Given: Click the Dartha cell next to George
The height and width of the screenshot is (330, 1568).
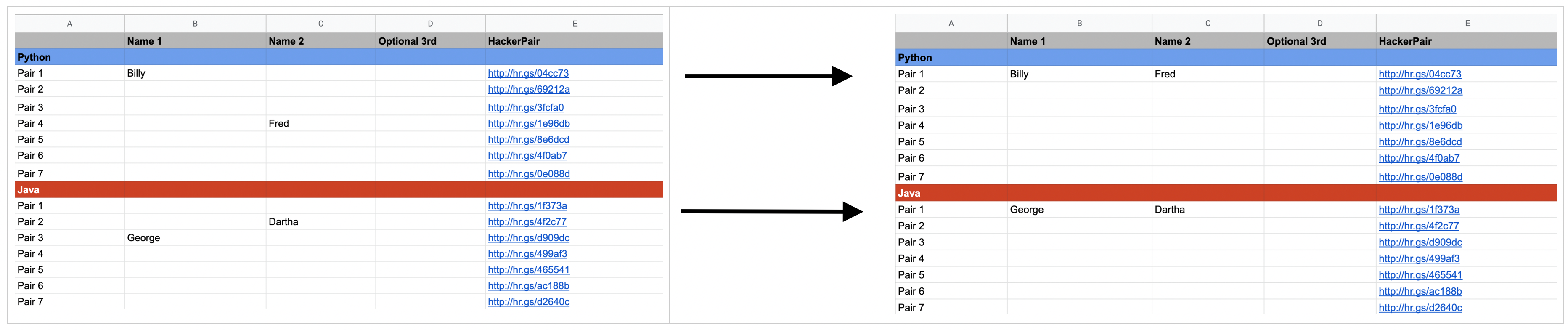Looking at the screenshot, I should [x=1169, y=210].
